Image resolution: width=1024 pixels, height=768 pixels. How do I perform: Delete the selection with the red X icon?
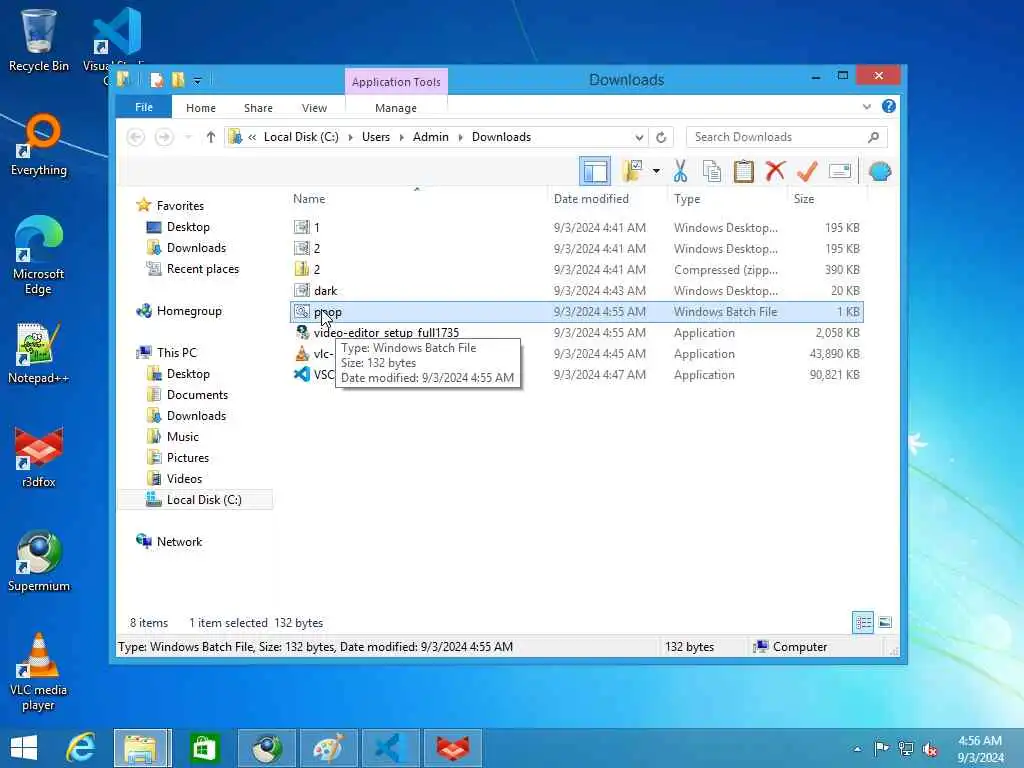coord(775,172)
